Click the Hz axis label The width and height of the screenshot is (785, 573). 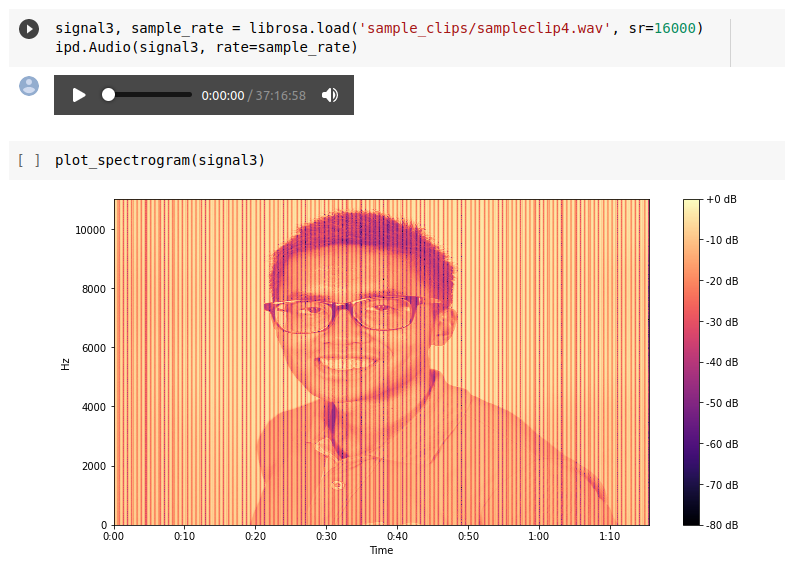65,364
